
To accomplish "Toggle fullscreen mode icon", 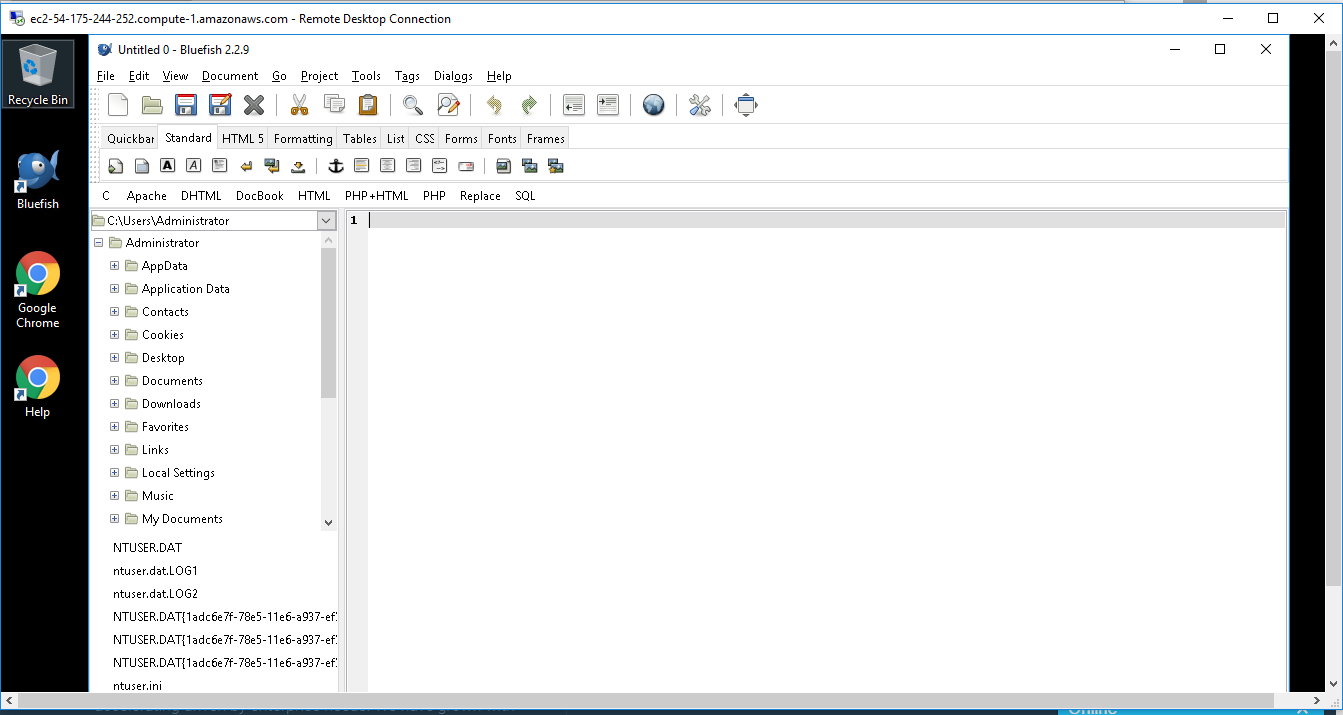I will [x=746, y=105].
